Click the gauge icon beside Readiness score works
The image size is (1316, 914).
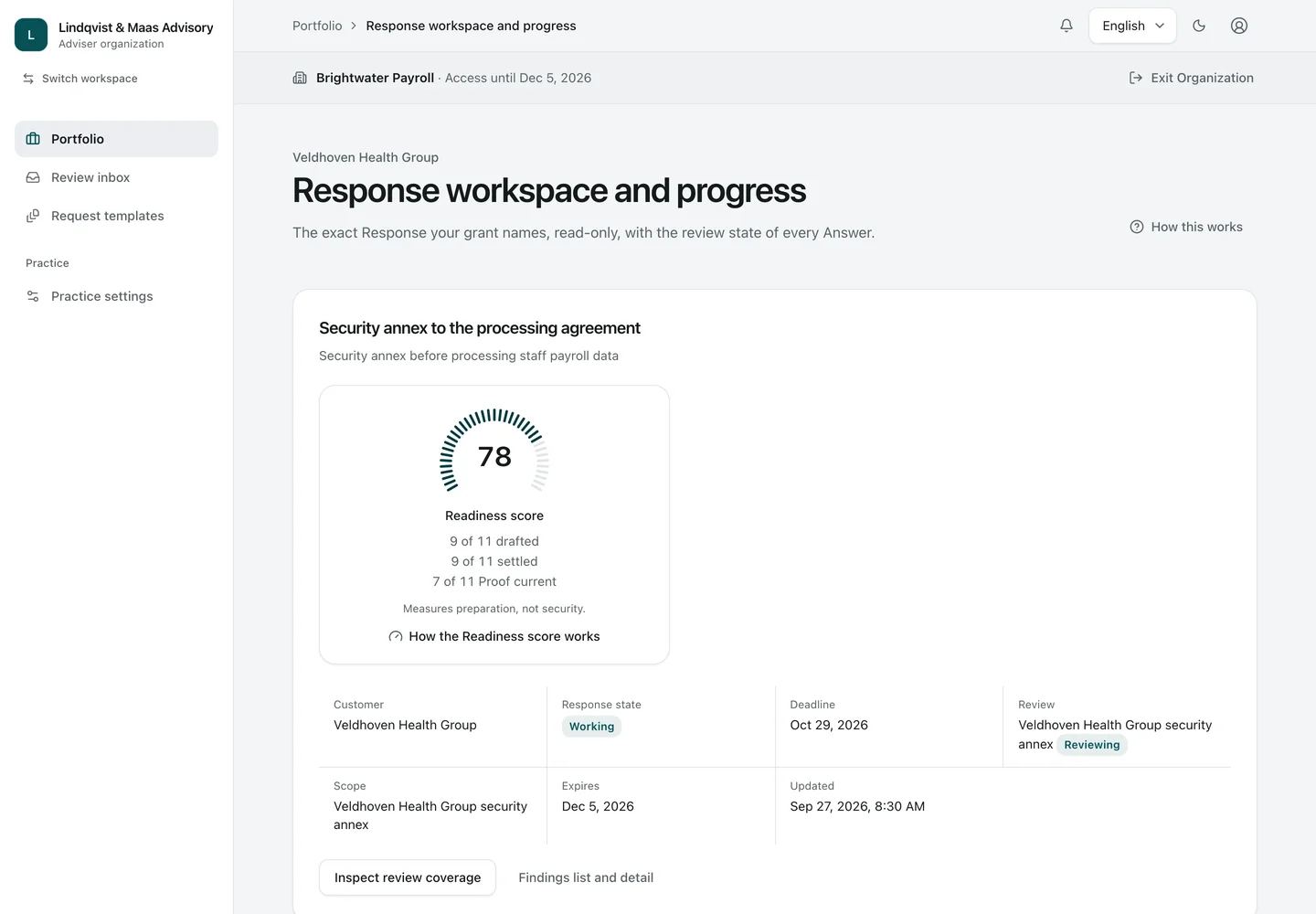tap(396, 636)
